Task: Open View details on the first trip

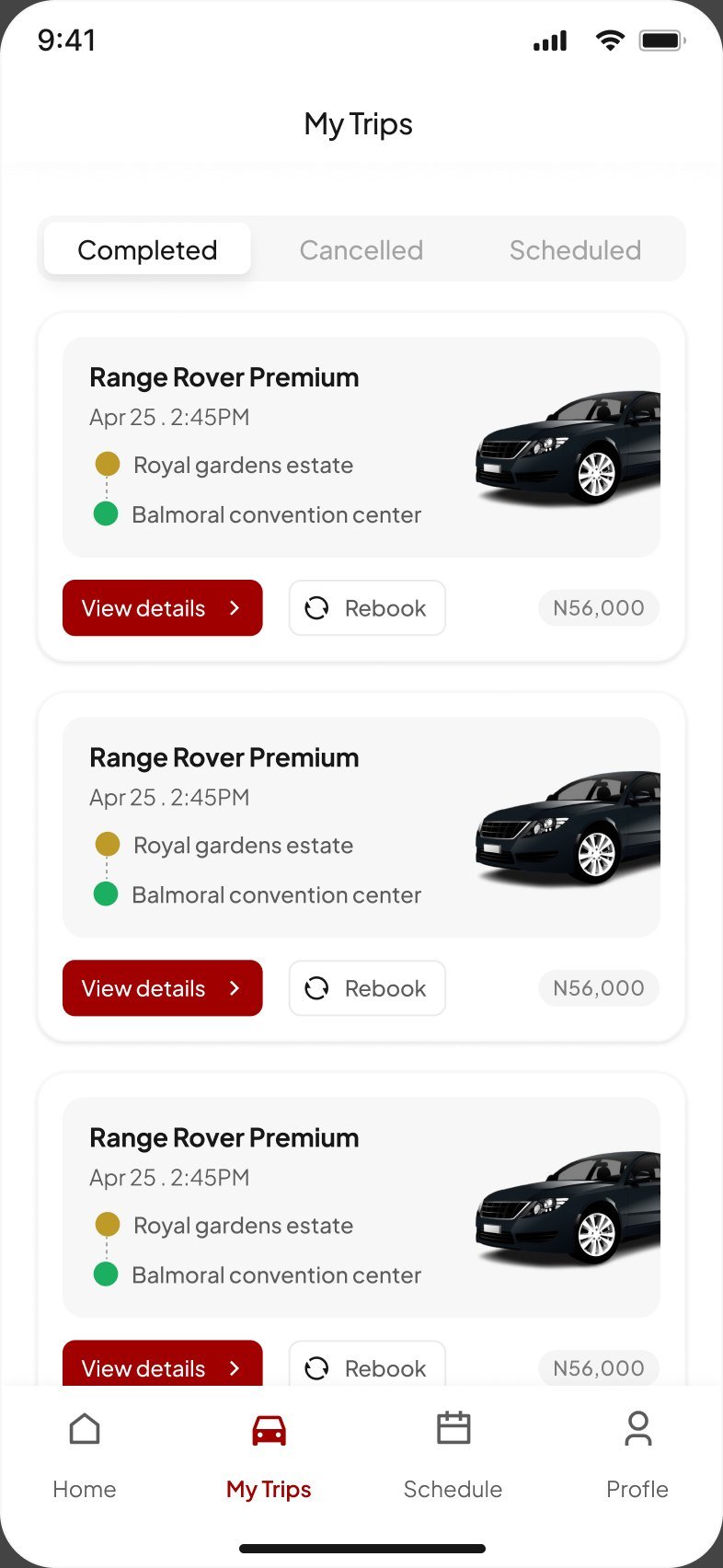Action: (x=163, y=607)
